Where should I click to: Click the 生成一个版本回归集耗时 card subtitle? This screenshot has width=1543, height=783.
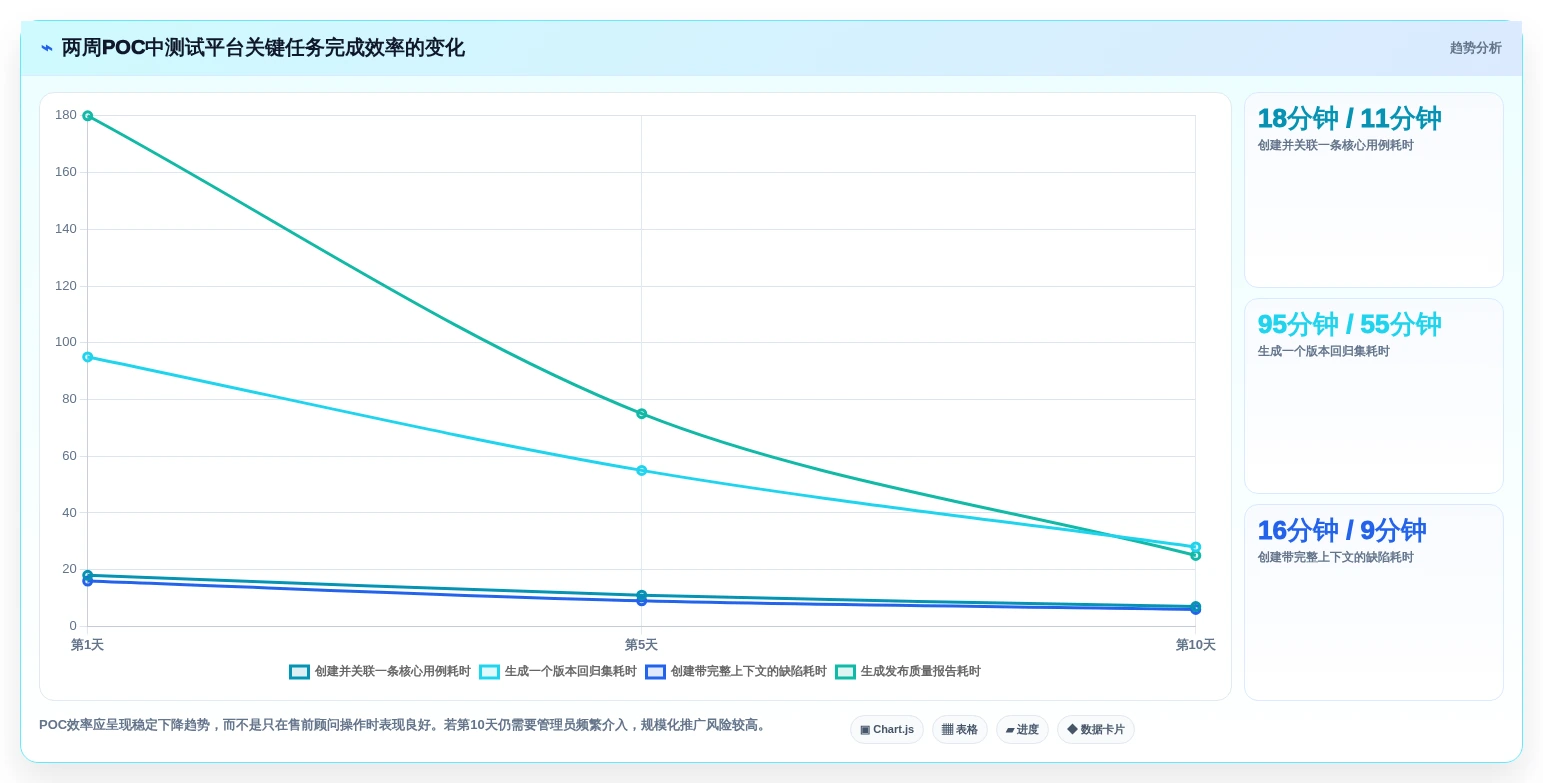point(1323,351)
